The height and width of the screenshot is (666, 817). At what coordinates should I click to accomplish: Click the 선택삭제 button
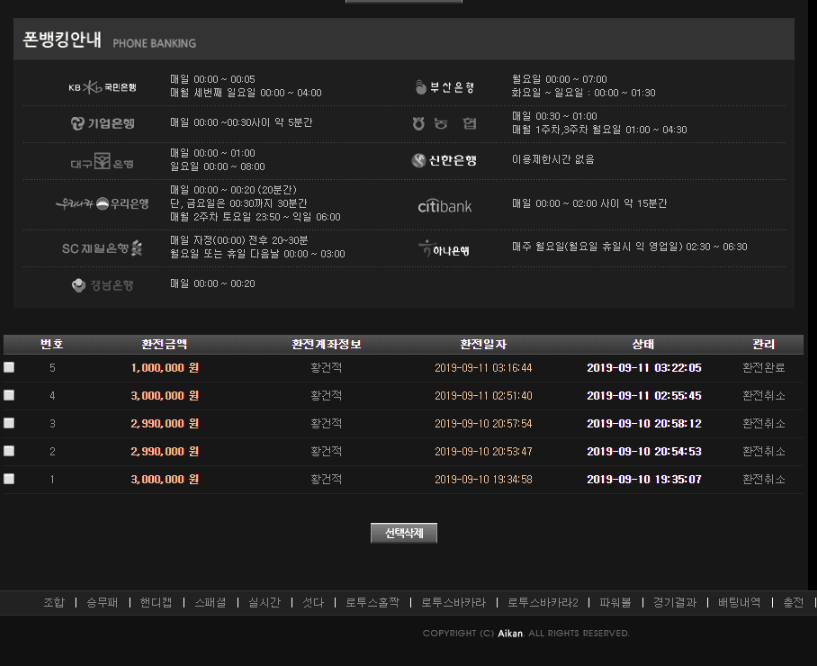[404, 533]
